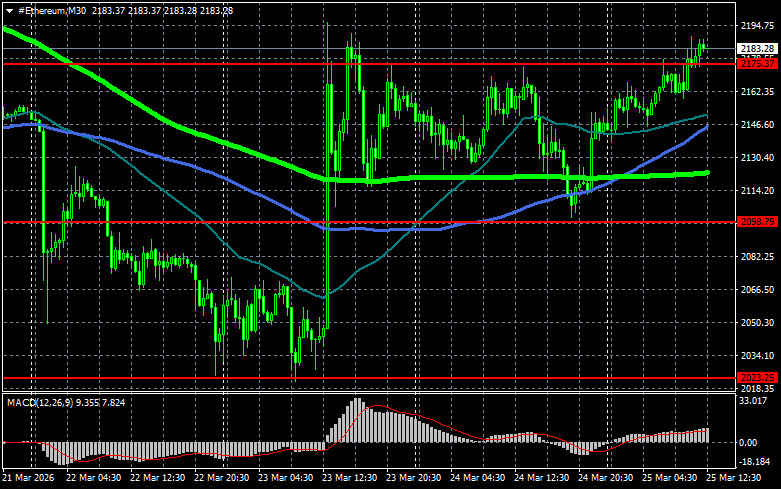
Task: Open the chart dropdown arrow beside #Ethereum
Action: [9, 11]
